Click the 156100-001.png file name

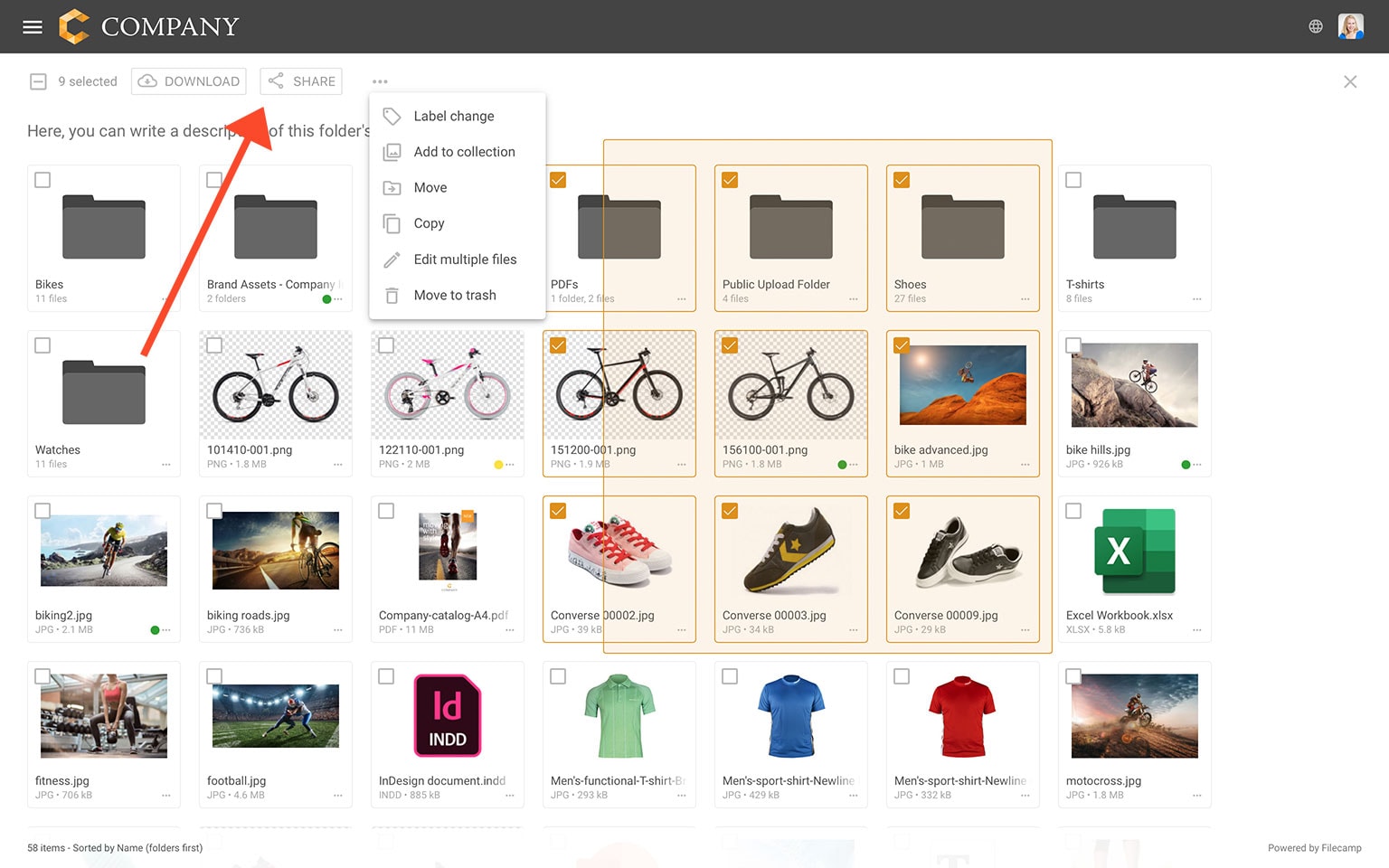coord(765,450)
